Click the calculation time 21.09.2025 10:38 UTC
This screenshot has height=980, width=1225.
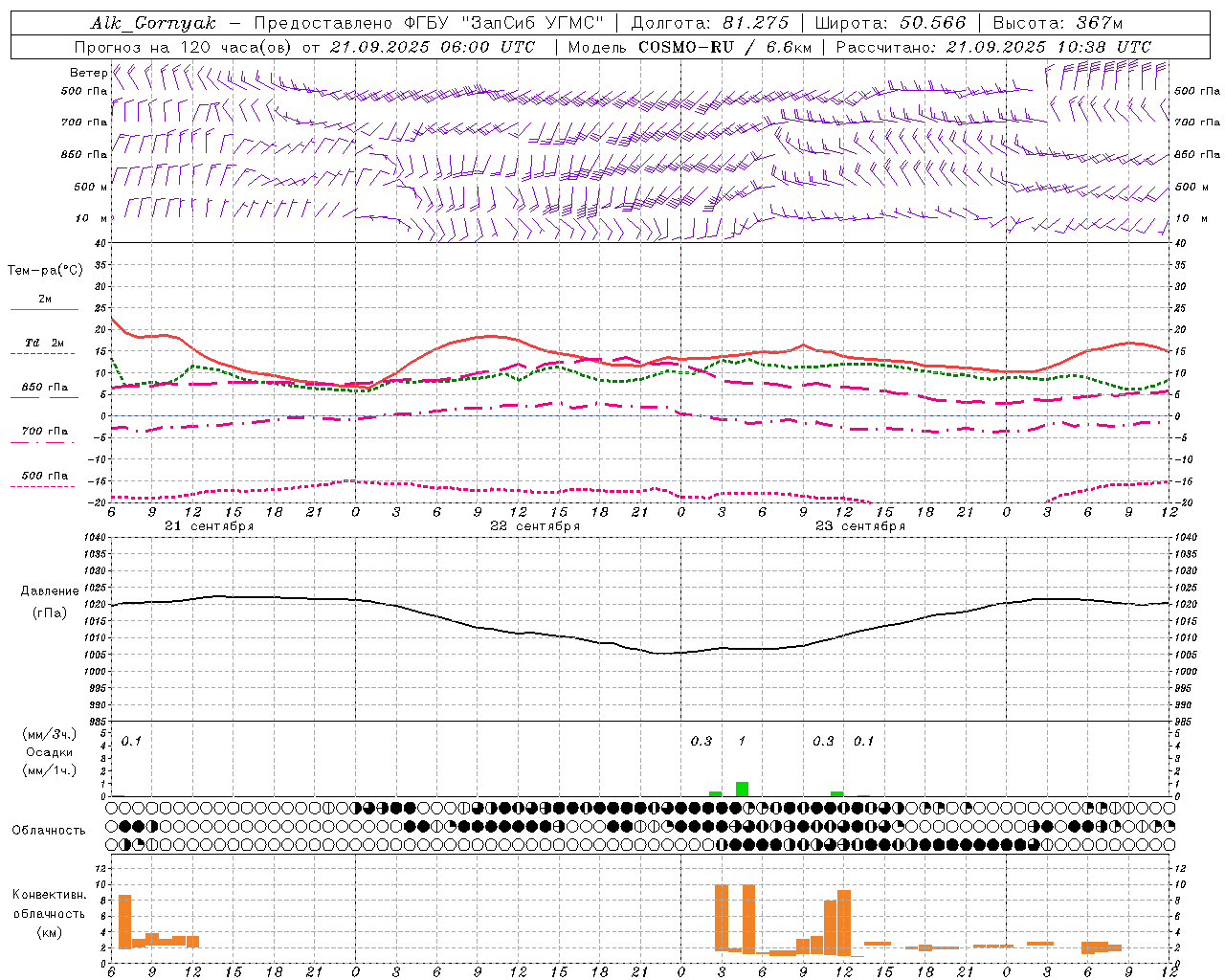[1049, 47]
